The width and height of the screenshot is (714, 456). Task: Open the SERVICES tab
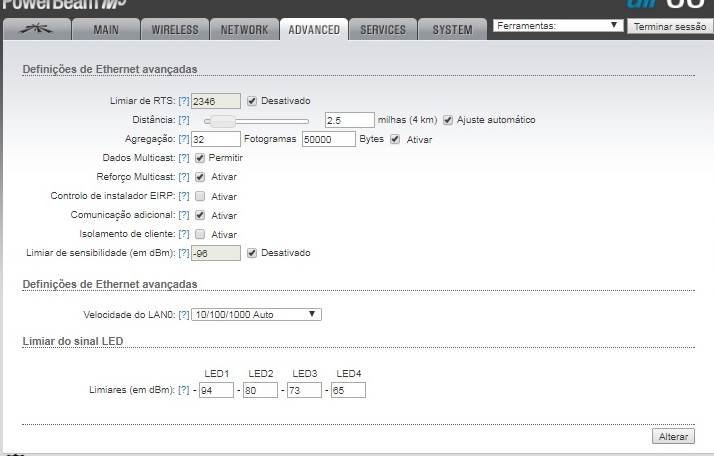(383, 30)
